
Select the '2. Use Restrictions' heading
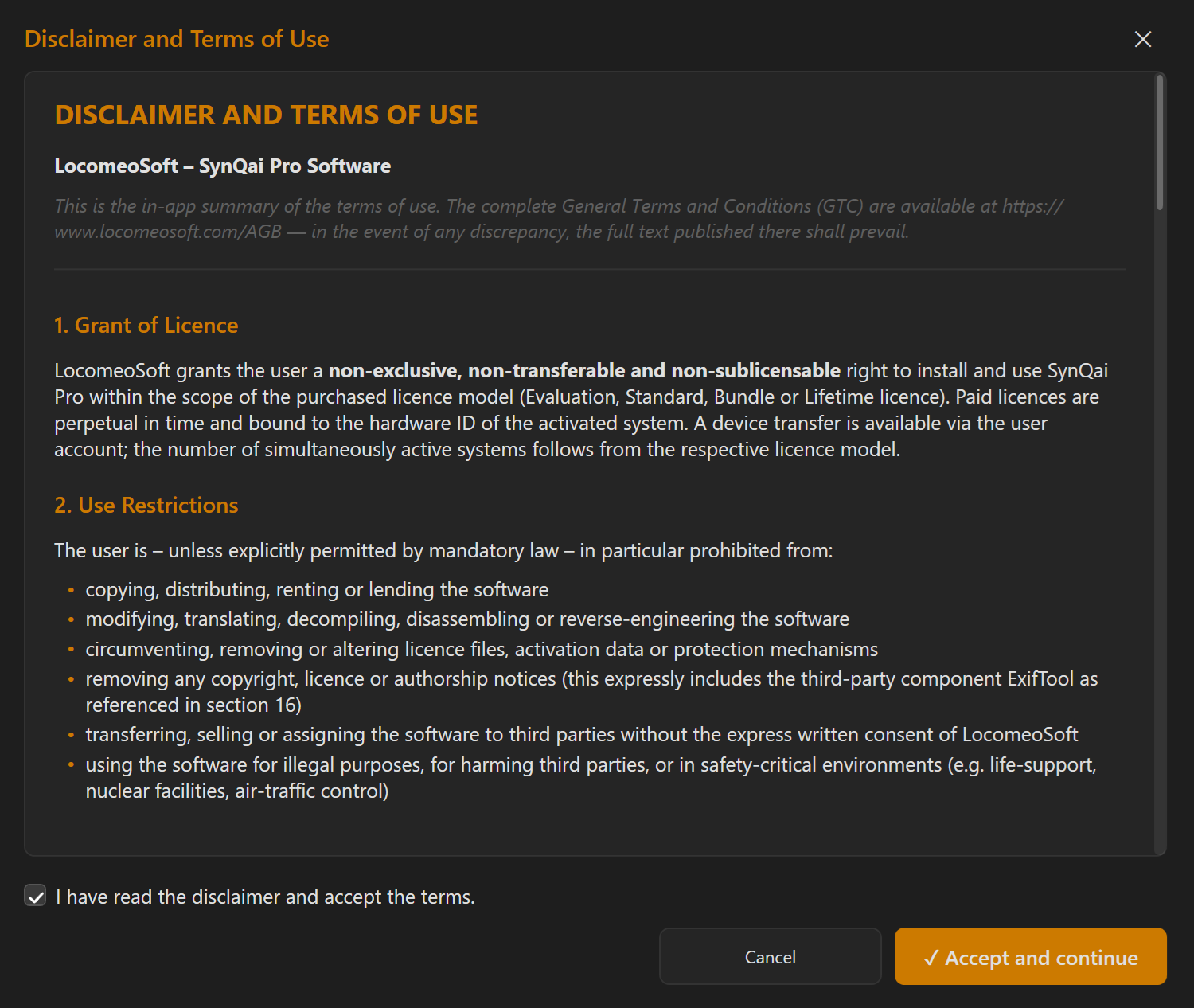[x=146, y=505]
